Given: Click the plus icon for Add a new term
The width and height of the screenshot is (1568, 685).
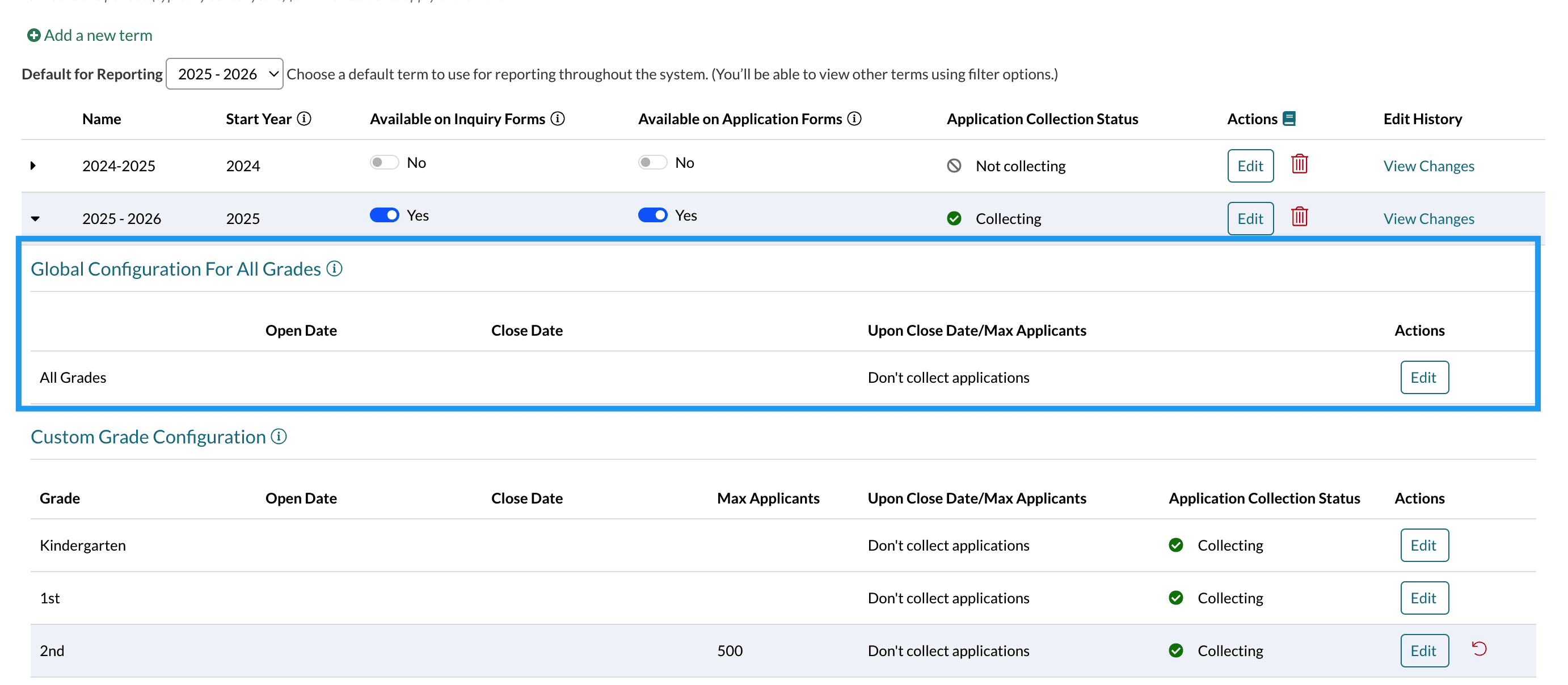Looking at the screenshot, I should 33,35.
